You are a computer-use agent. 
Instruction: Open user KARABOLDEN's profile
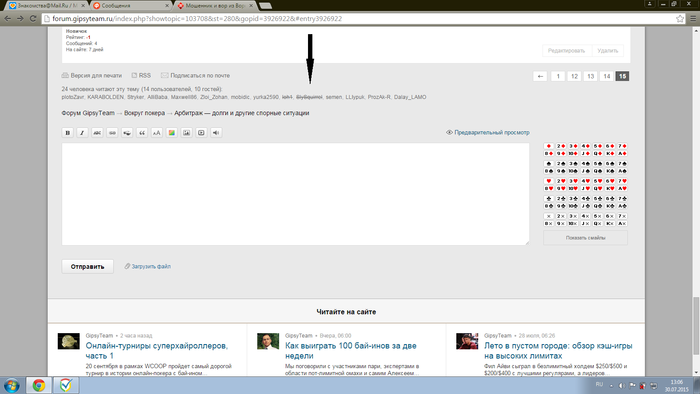tap(105, 97)
